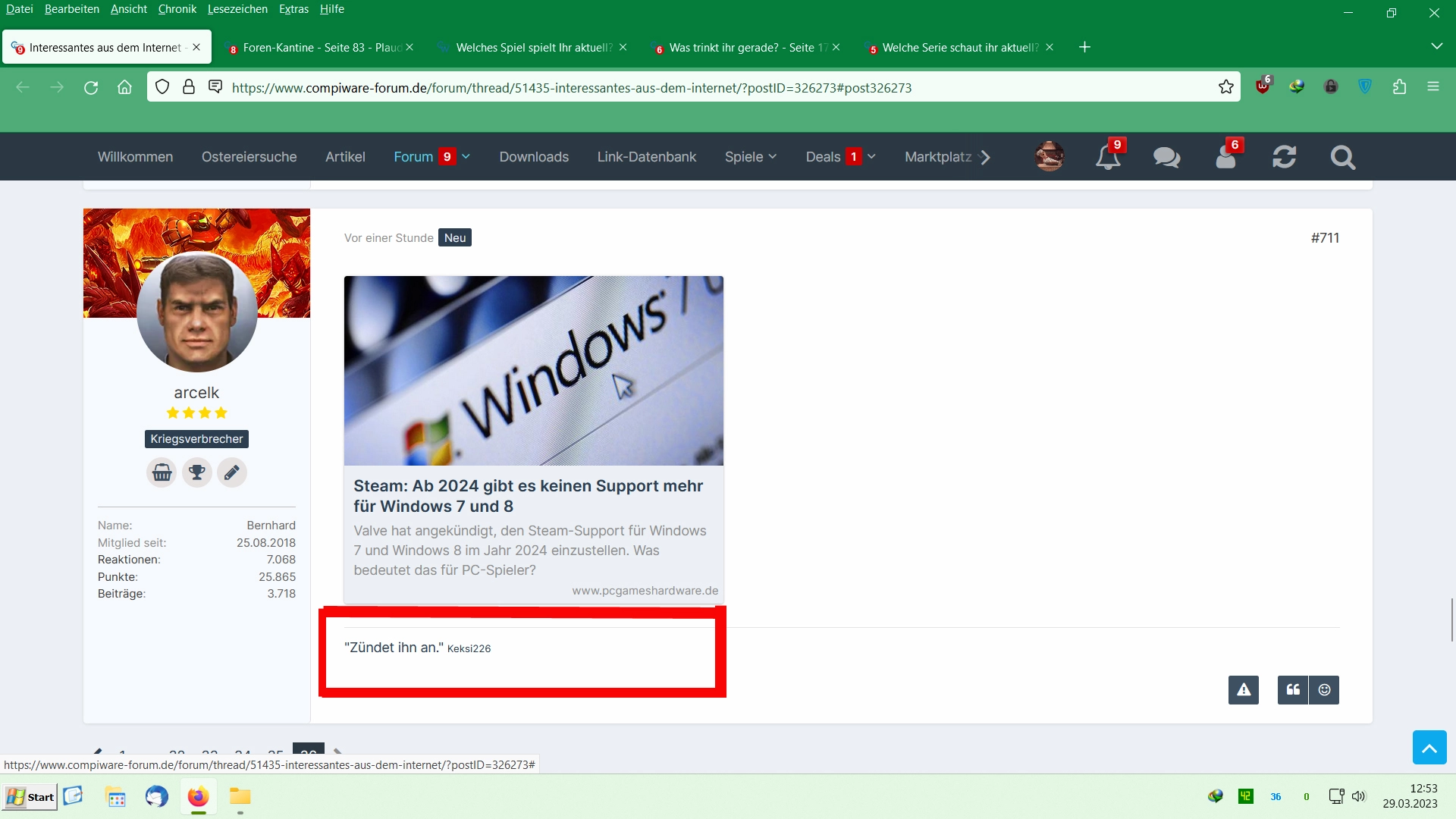
Task: Expand the Deals dropdown arrow
Action: click(x=871, y=157)
